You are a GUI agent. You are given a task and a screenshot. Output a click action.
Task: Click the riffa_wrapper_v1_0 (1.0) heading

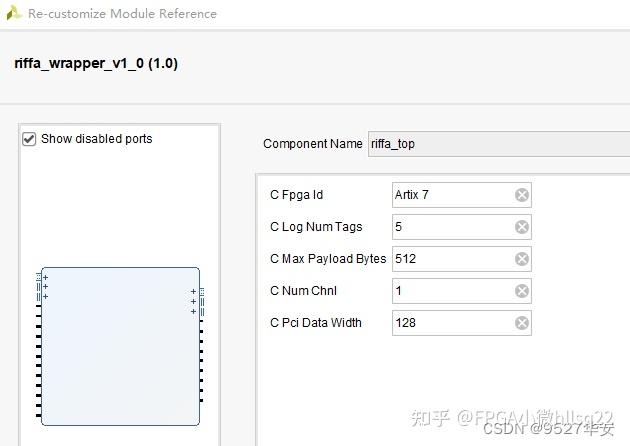coord(96,63)
